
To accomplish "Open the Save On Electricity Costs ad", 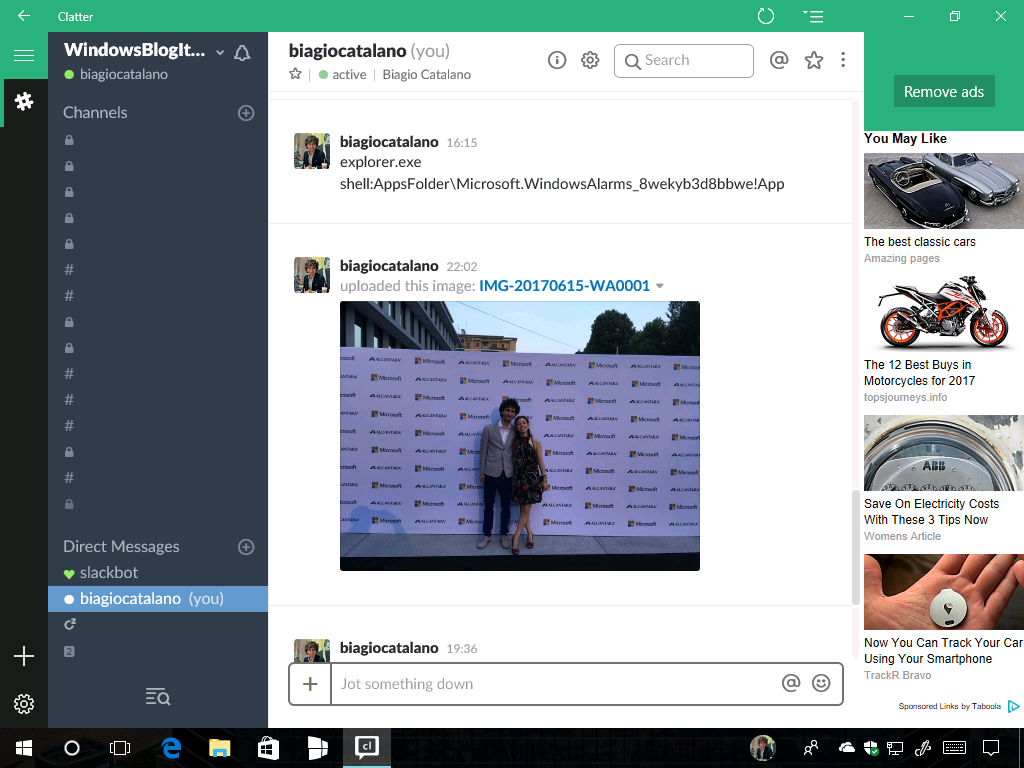I will coord(931,512).
